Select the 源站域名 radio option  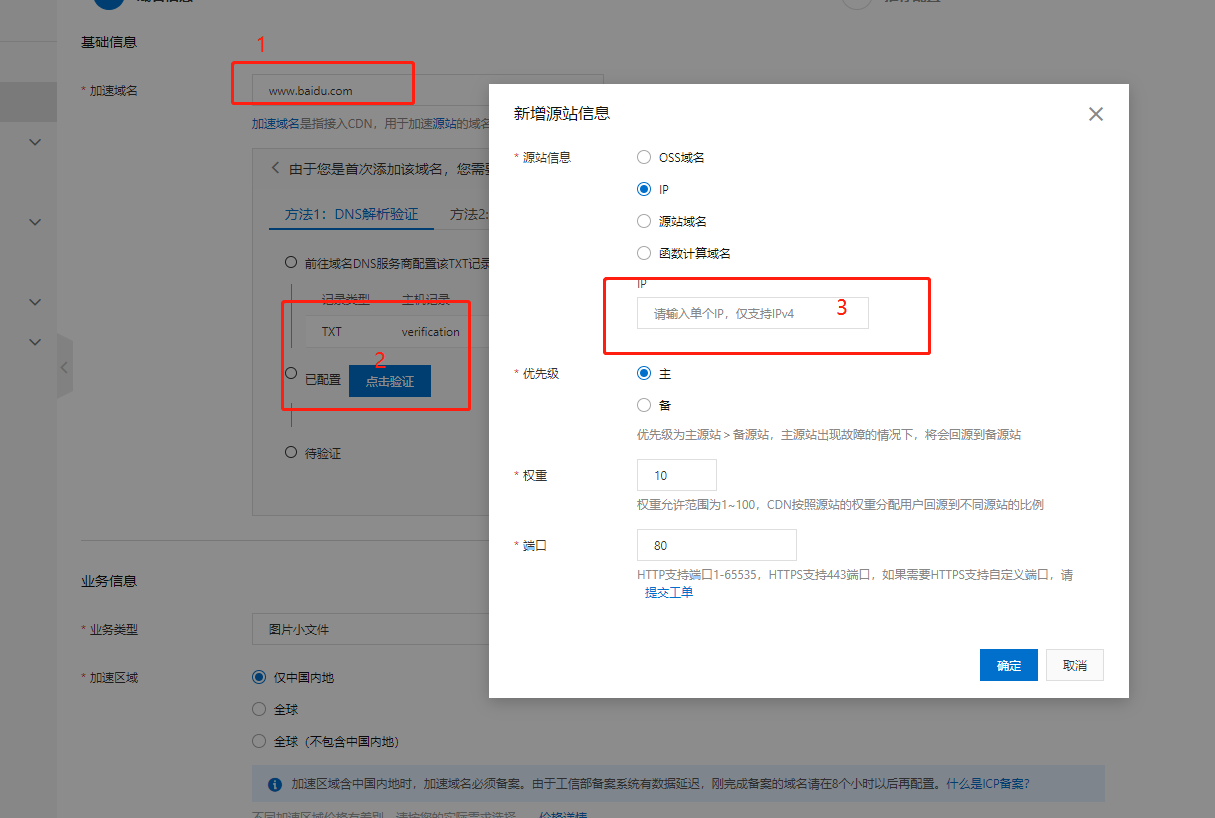(x=644, y=221)
